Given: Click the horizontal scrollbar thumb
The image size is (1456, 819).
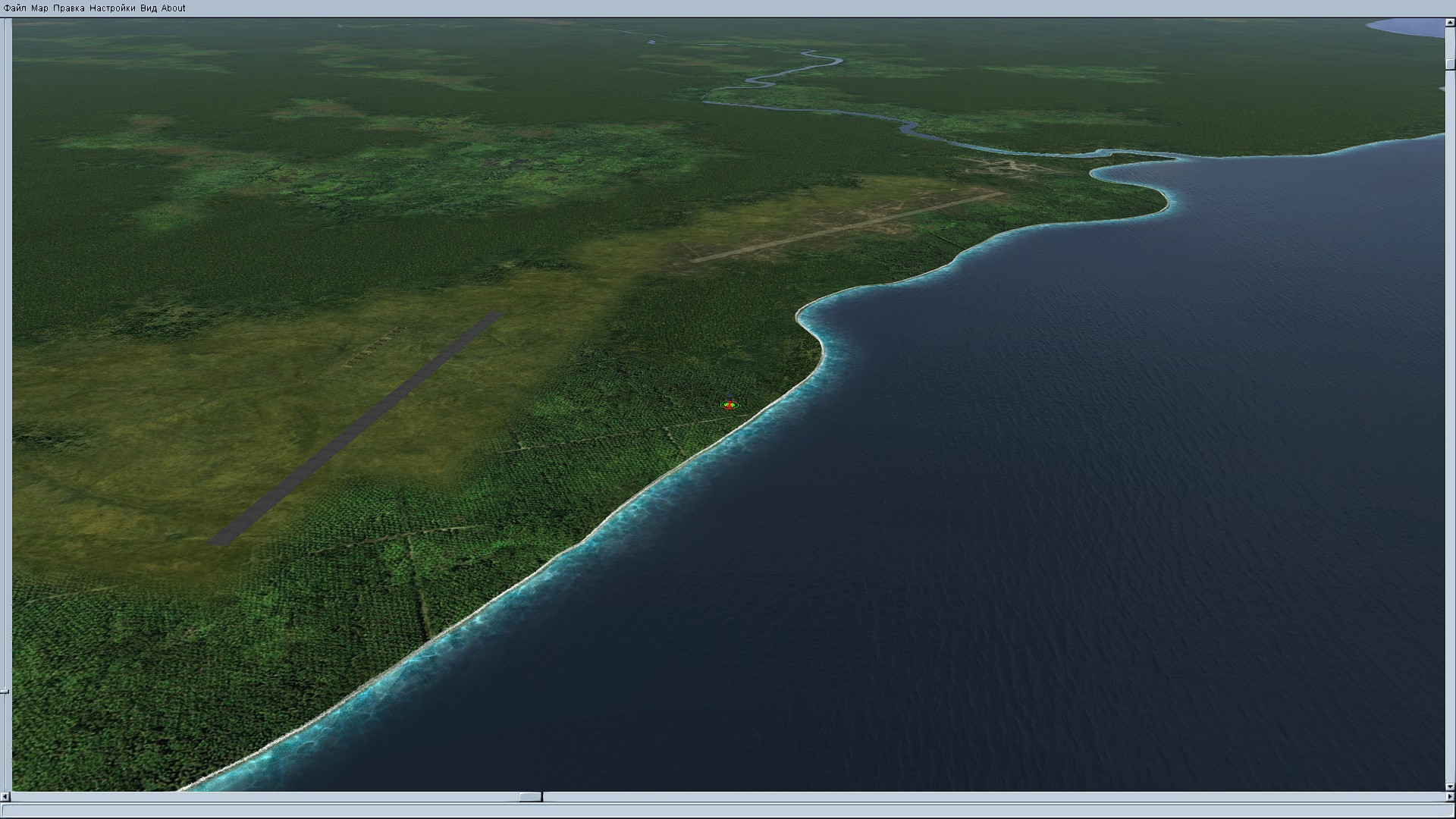Looking at the screenshot, I should 530,797.
